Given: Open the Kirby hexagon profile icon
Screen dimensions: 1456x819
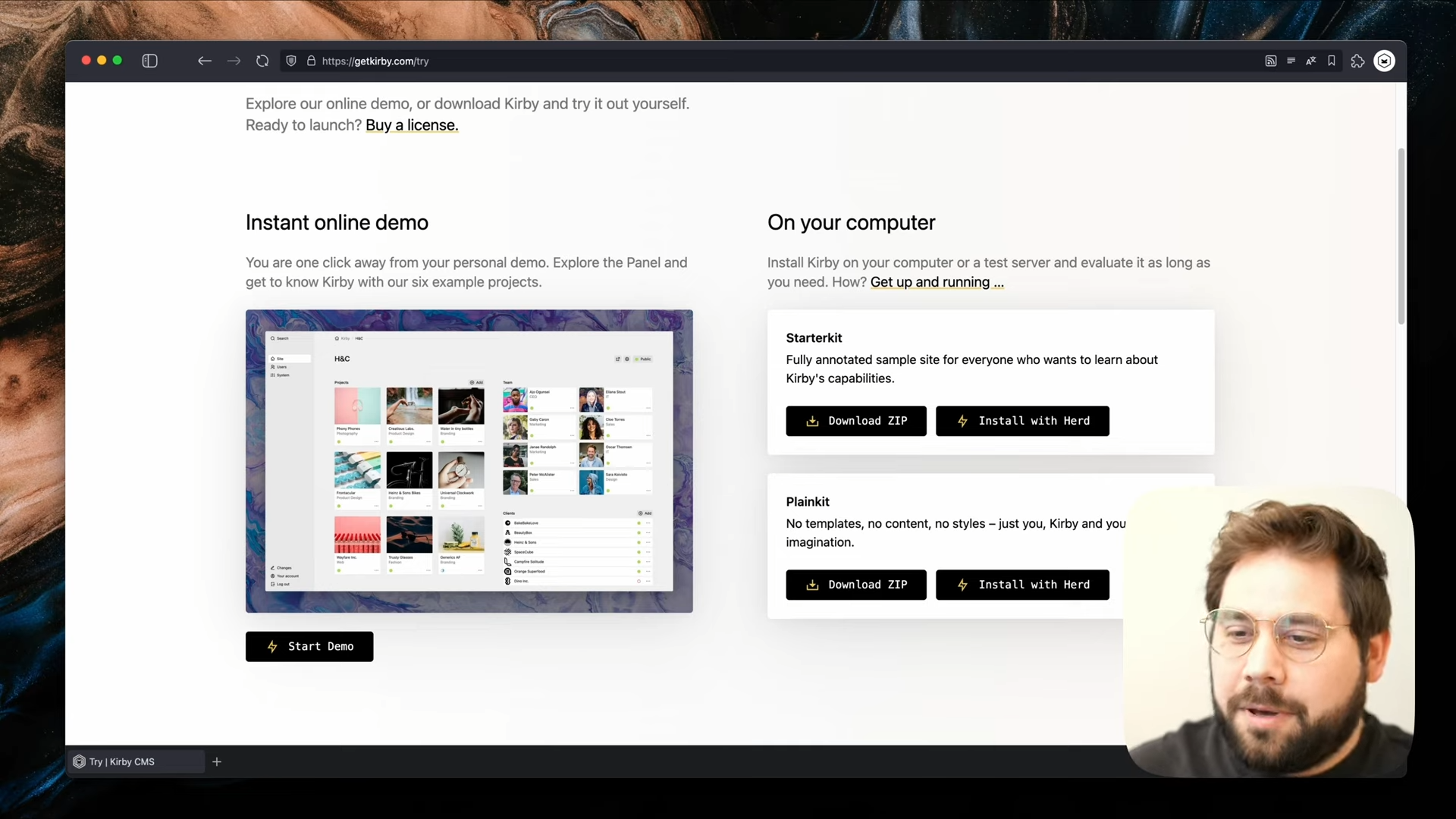Looking at the screenshot, I should [1384, 61].
